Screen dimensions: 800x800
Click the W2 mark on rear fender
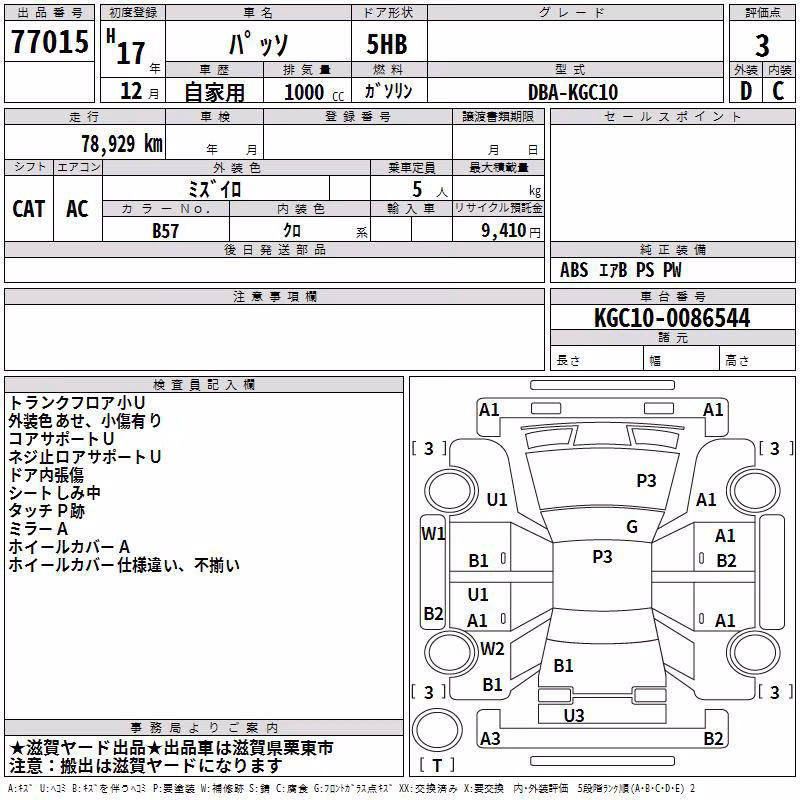(492, 648)
